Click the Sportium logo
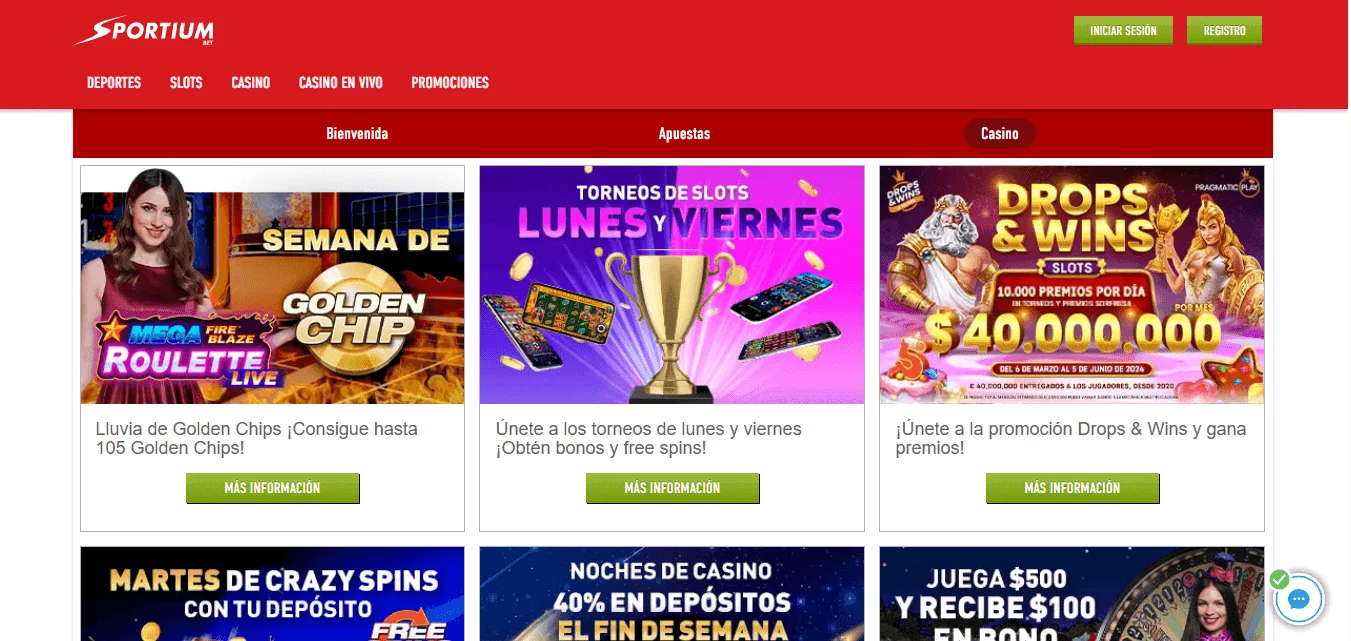Viewport: 1351px width, 641px height. [x=144, y=31]
